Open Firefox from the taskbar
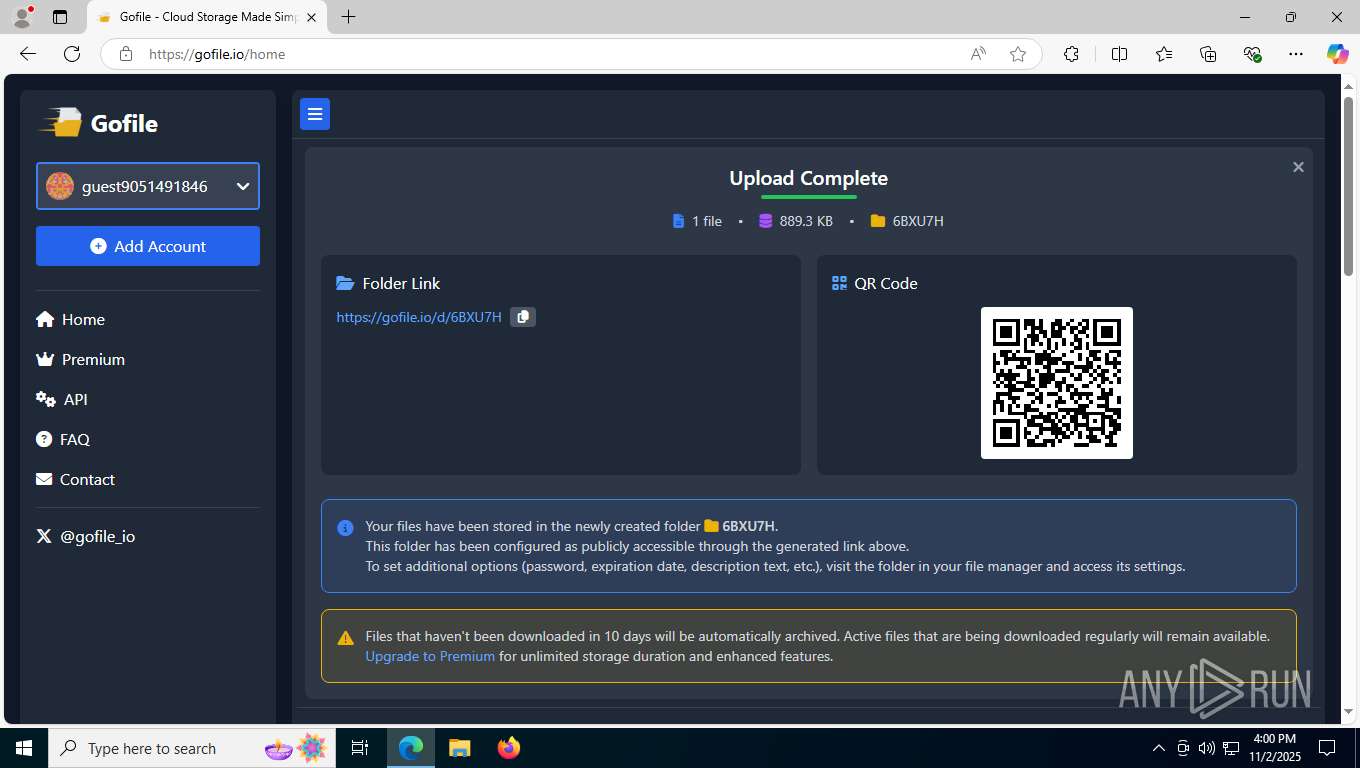1360x768 pixels. (509, 748)
